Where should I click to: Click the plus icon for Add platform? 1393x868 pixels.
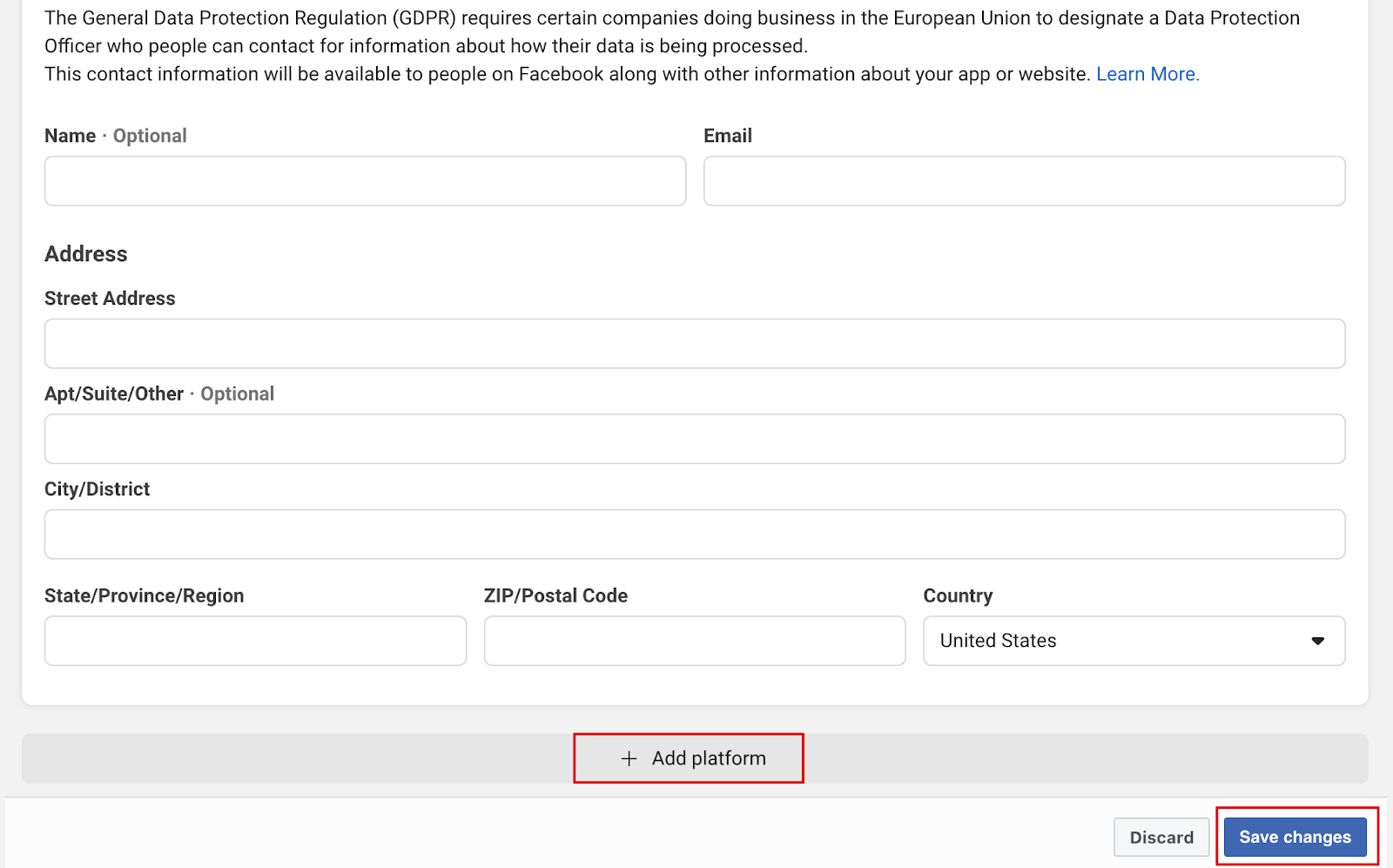pyautogui.click(x=629, y=758)
